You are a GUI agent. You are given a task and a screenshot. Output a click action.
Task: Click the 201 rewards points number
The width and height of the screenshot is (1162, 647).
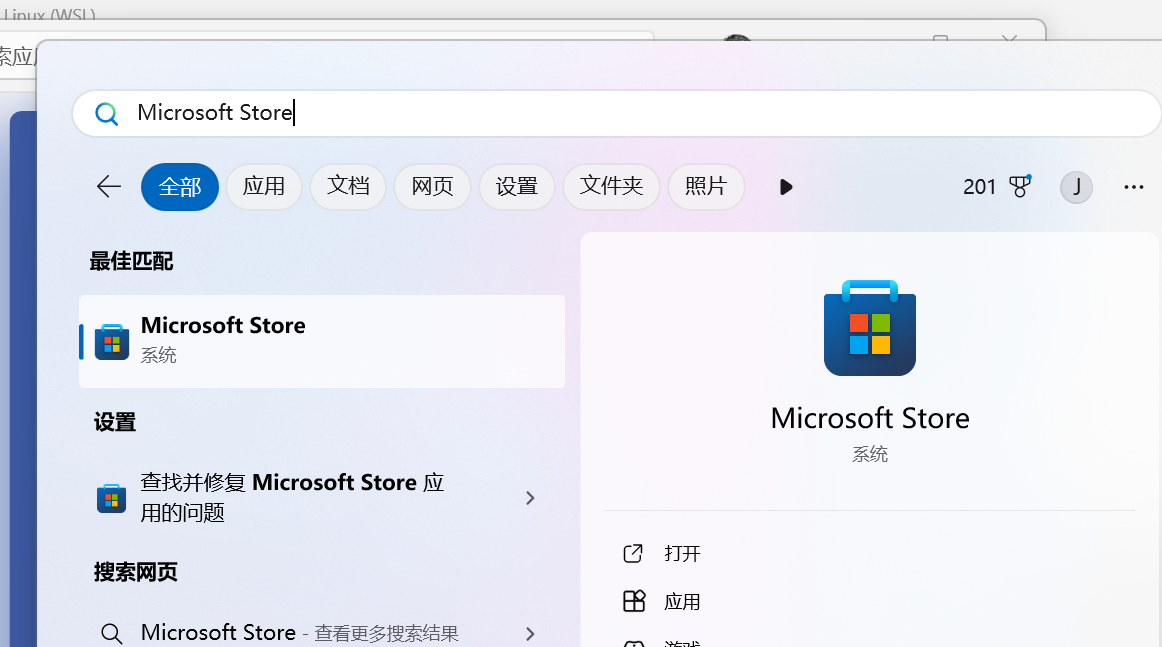point(979,187)
